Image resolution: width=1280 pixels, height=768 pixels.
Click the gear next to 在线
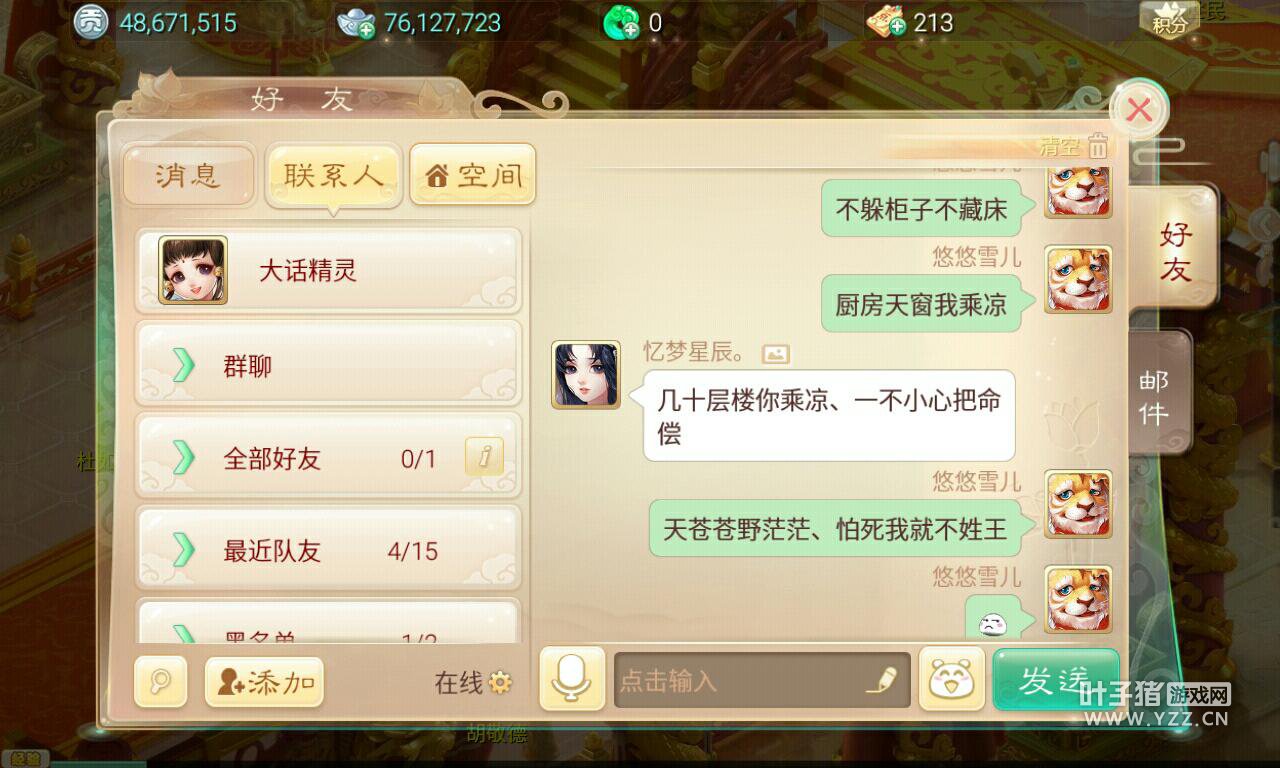[x=500, y=683]
